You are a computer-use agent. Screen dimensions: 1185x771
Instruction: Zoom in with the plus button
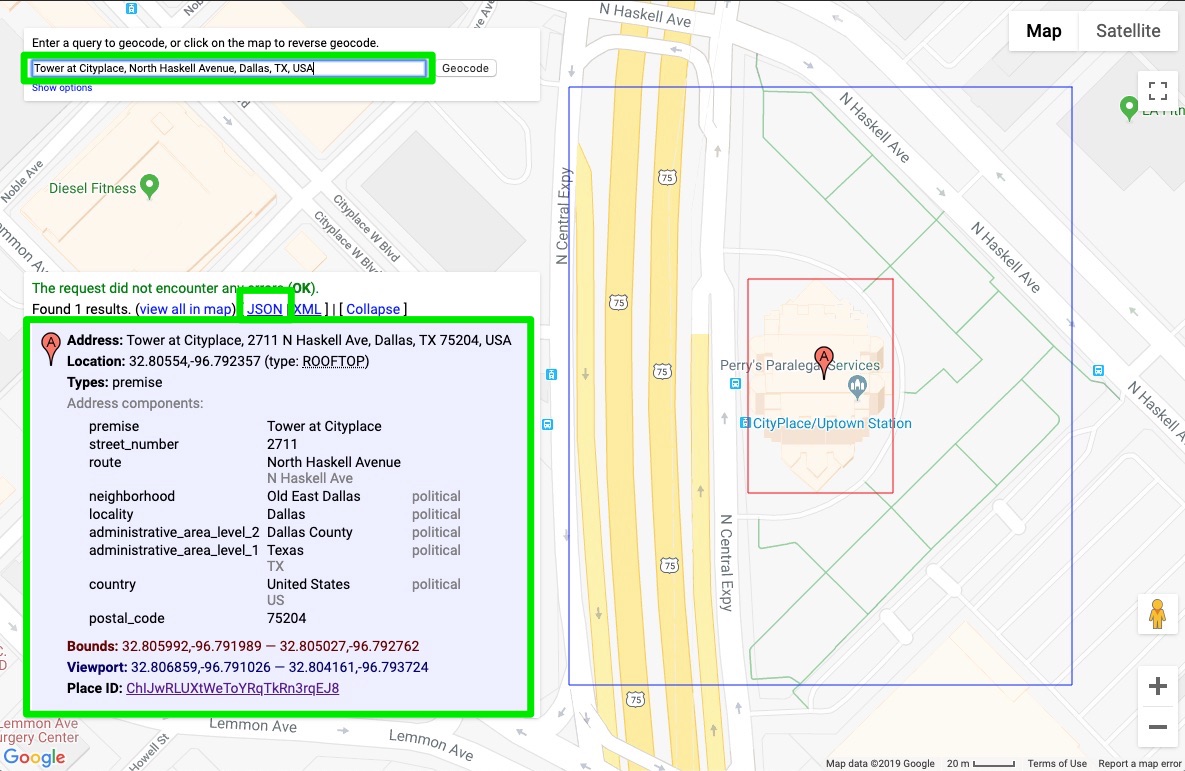pyautogui.click(x=1158, y=687)
